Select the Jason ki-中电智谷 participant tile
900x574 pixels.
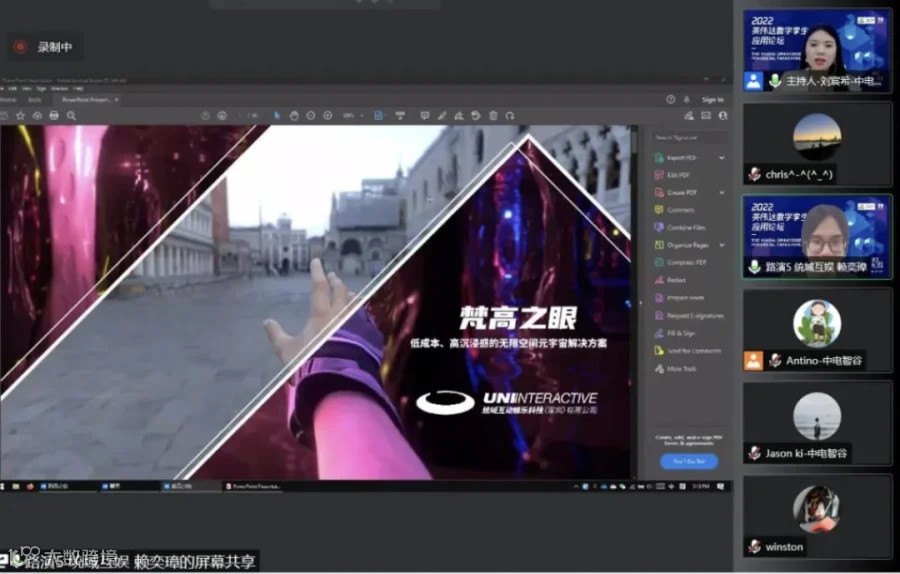point(817,423)
